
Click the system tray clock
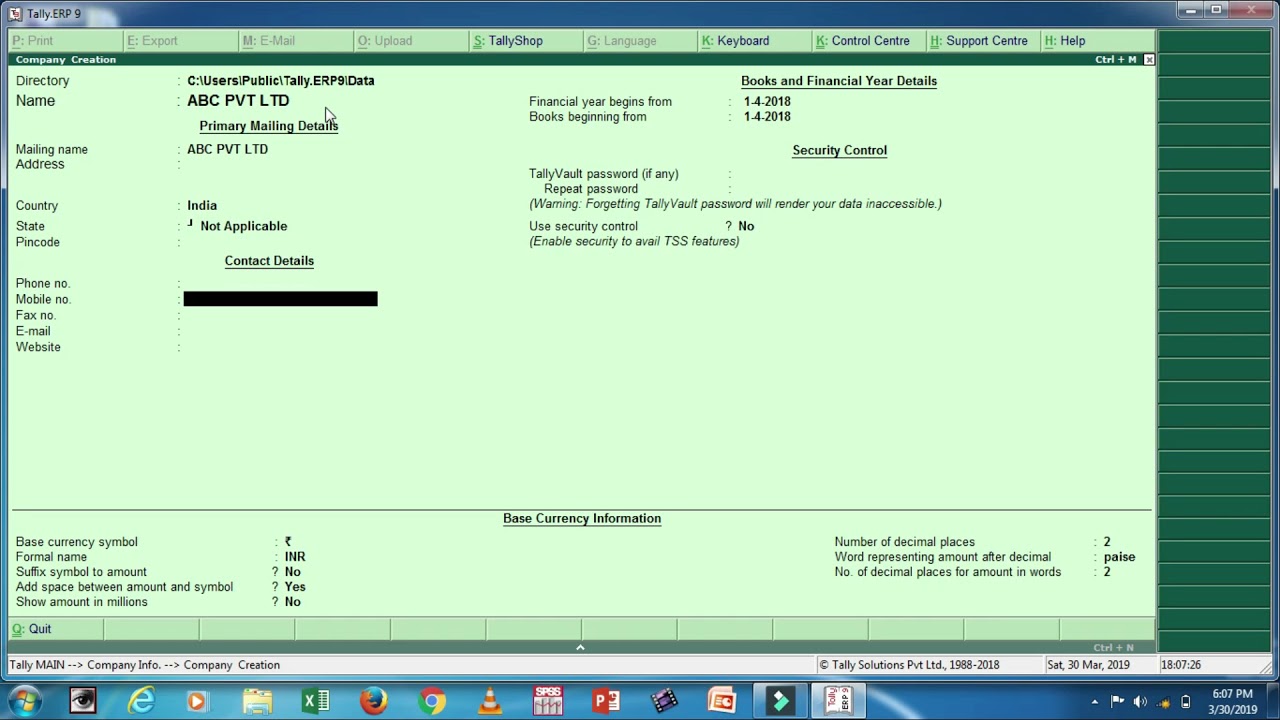coord(1232,701)
